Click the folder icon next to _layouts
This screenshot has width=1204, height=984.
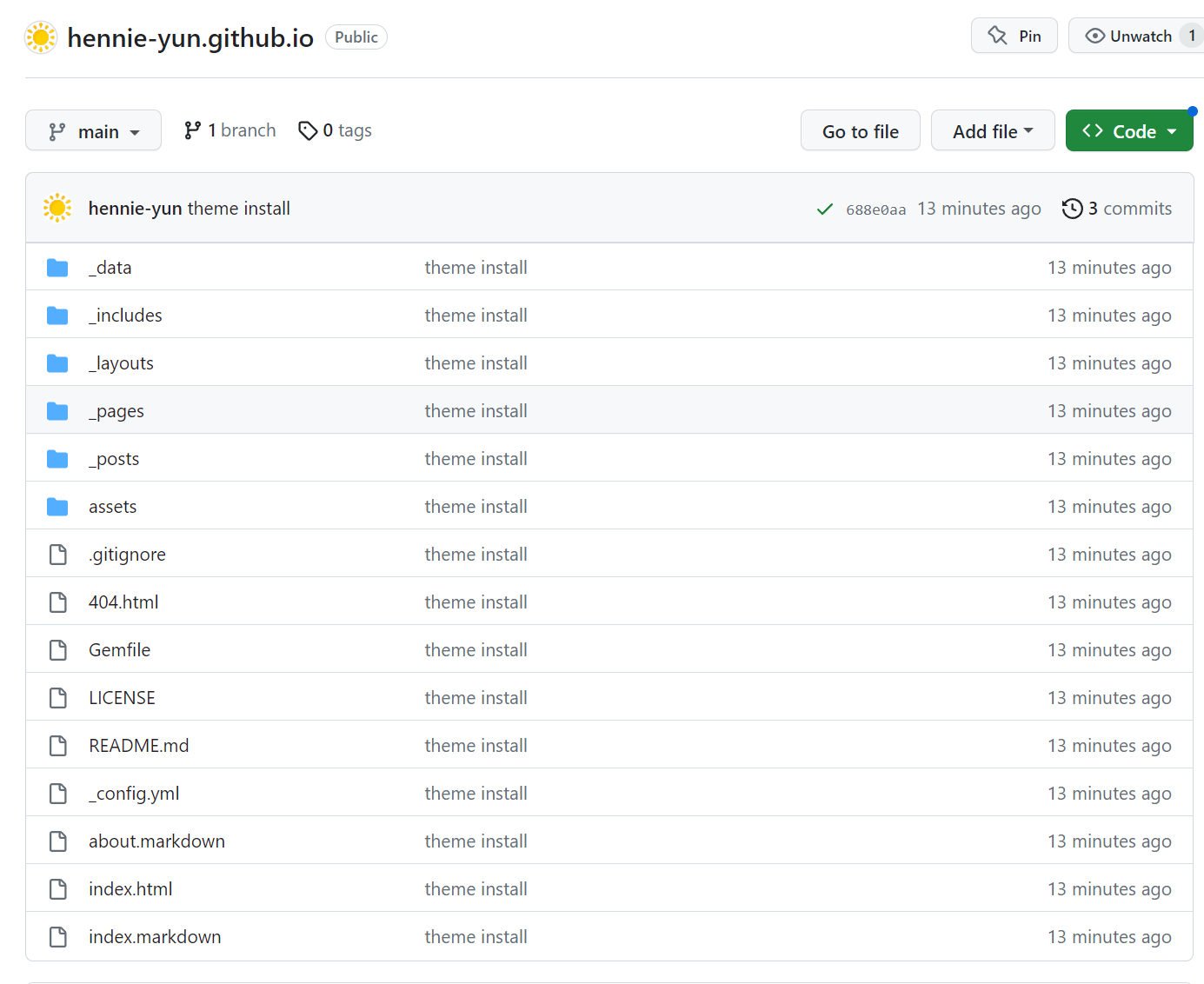point(57,363)
